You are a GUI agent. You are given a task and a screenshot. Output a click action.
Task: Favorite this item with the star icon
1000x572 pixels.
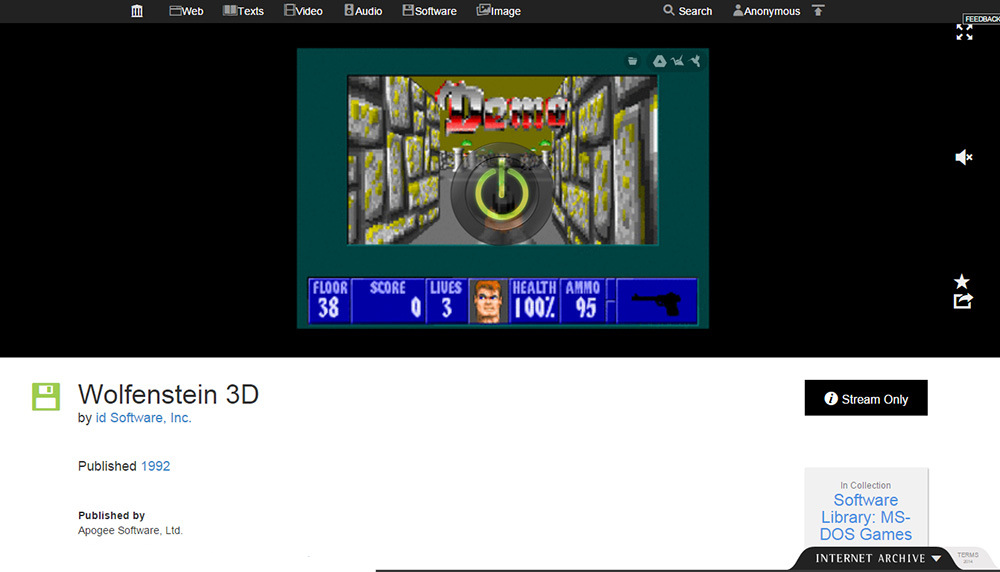pos(962,281)
